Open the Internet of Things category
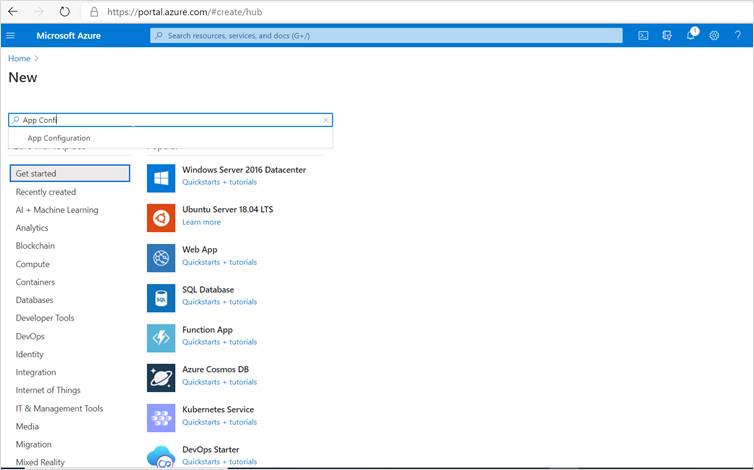754x470 pixels. tap(48, 390)
